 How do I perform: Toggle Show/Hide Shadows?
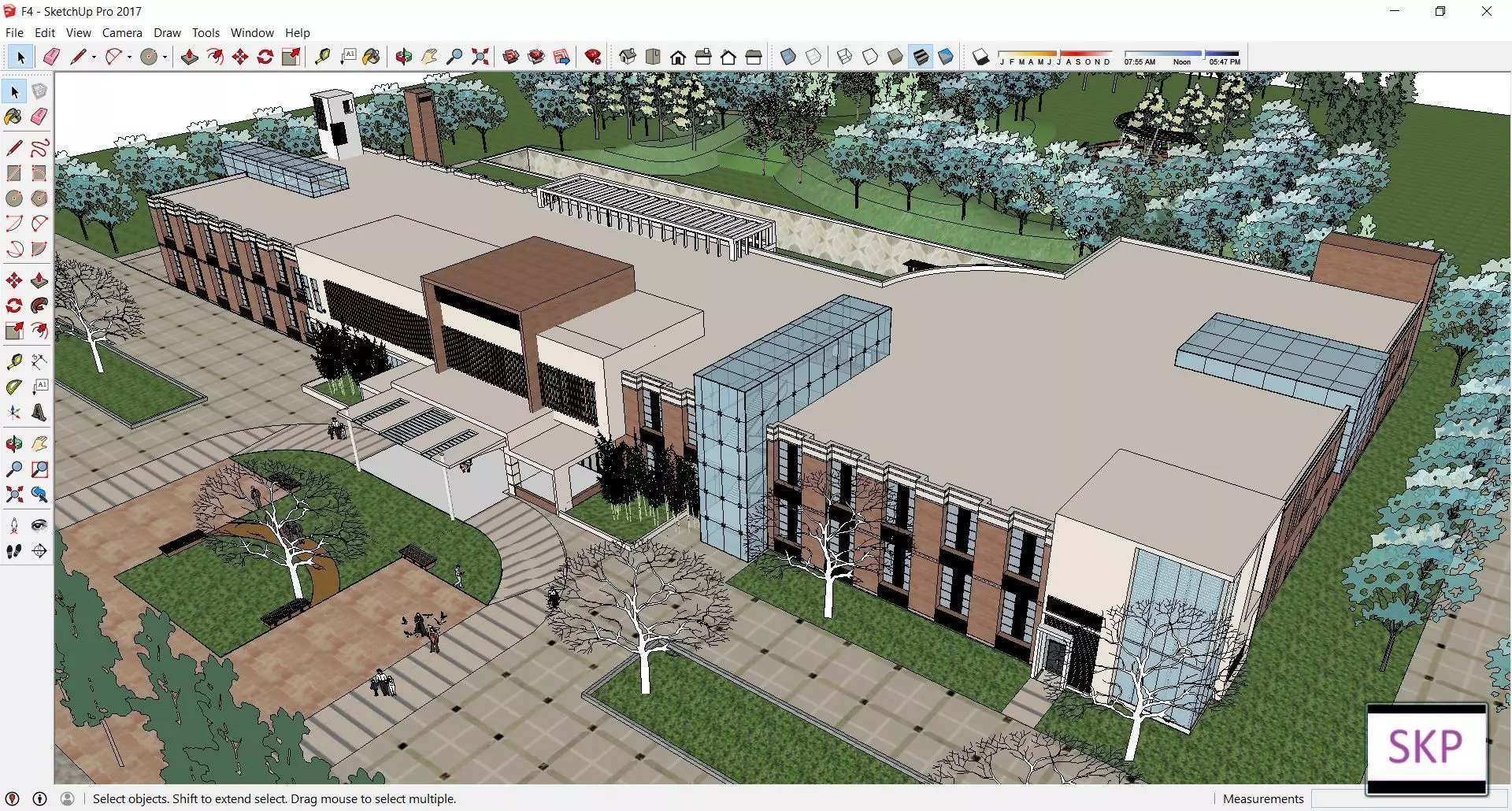coord(980,57)
